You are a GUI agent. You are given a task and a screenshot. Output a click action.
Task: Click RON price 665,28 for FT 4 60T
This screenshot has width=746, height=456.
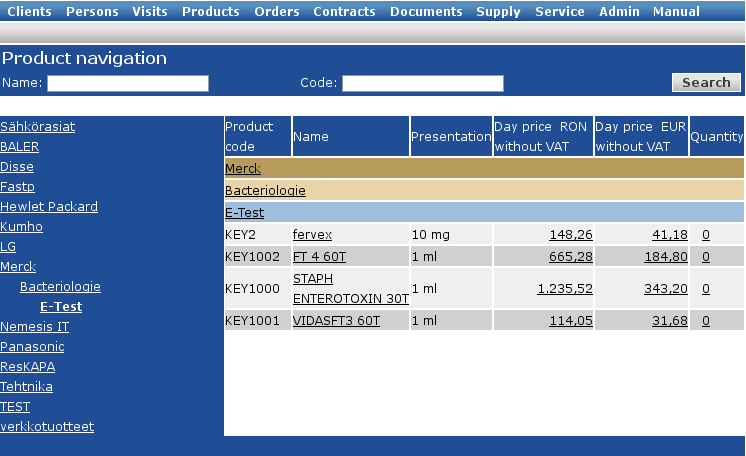[571, 257]
